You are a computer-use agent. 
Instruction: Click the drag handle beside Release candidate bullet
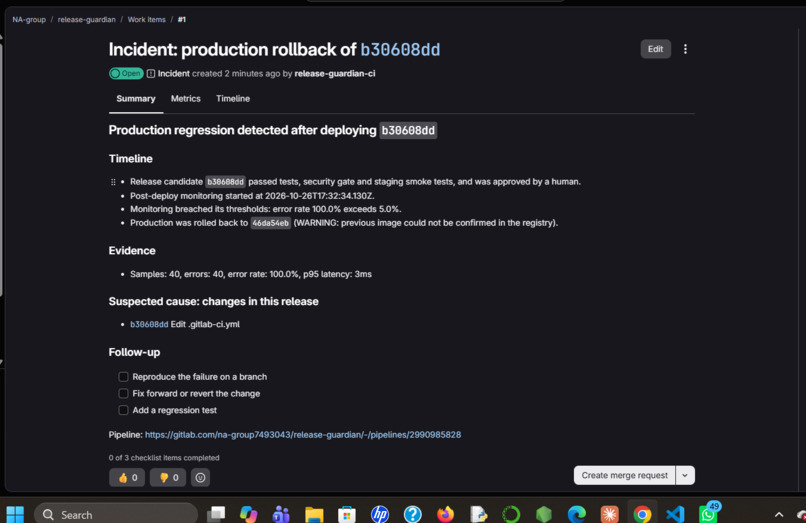point(113,182)
